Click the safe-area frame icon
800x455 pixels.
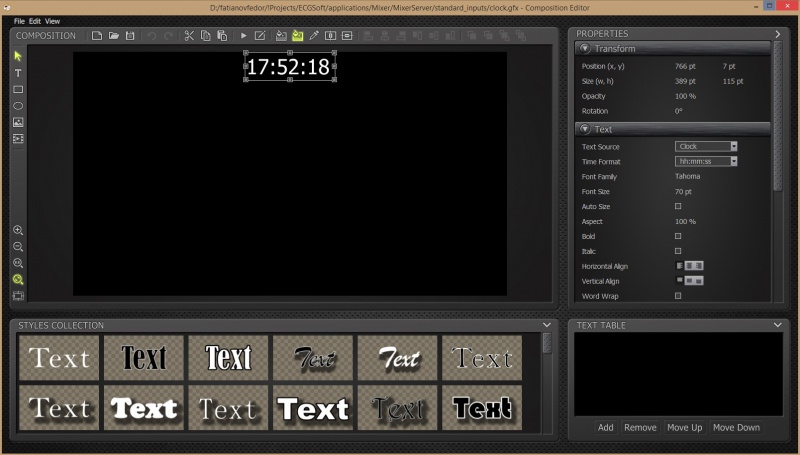click(18, 295)
